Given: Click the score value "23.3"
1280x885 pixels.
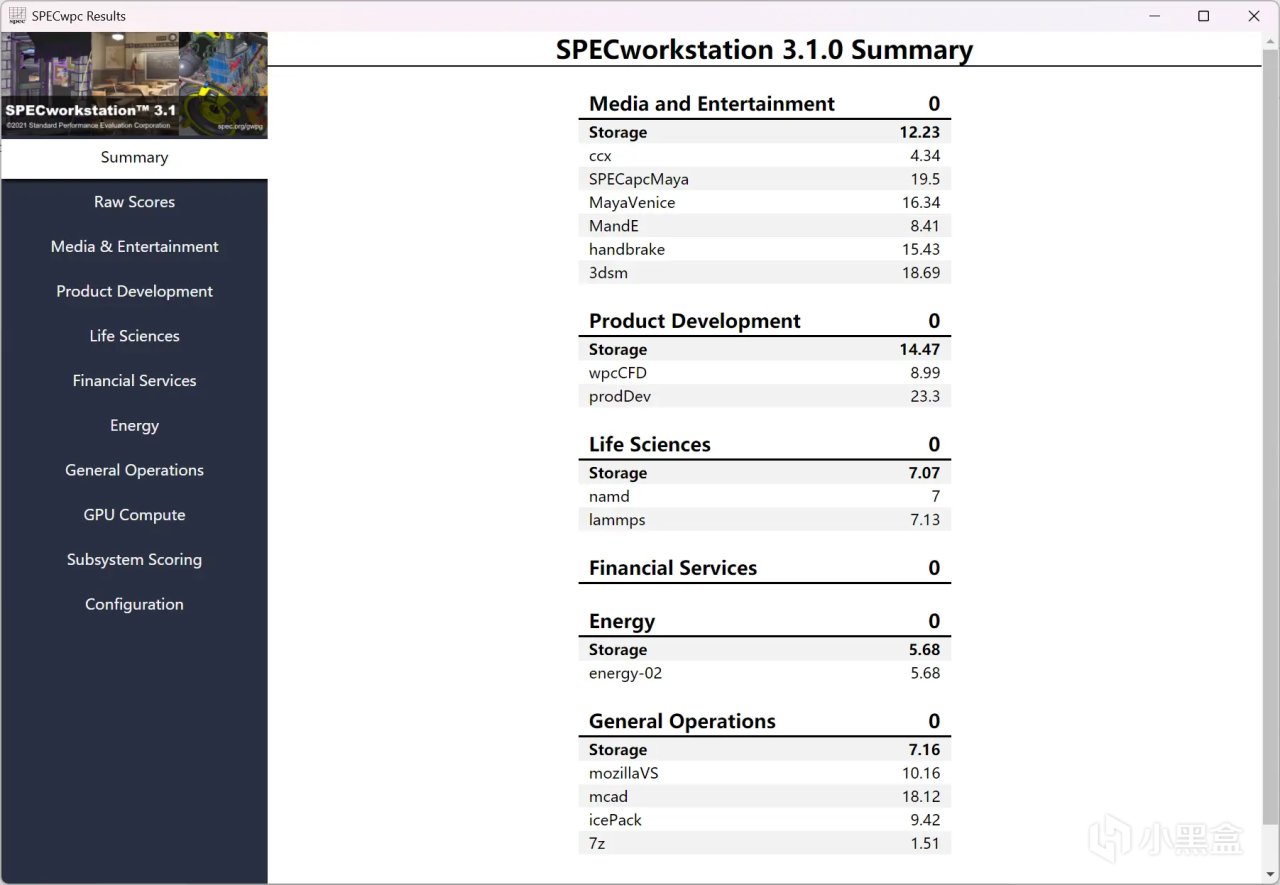Looking at the screenshot, I should [924, 397].
